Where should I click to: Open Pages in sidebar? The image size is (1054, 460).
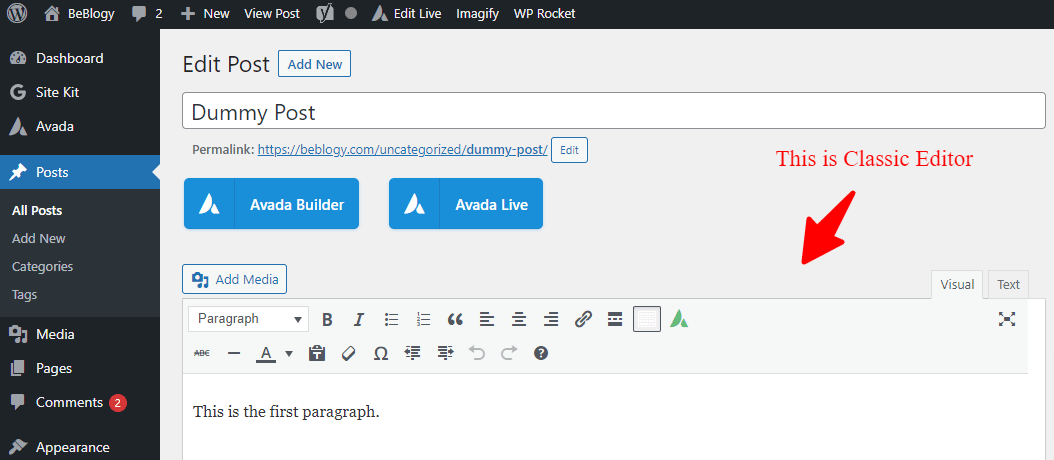click(79, 369)
